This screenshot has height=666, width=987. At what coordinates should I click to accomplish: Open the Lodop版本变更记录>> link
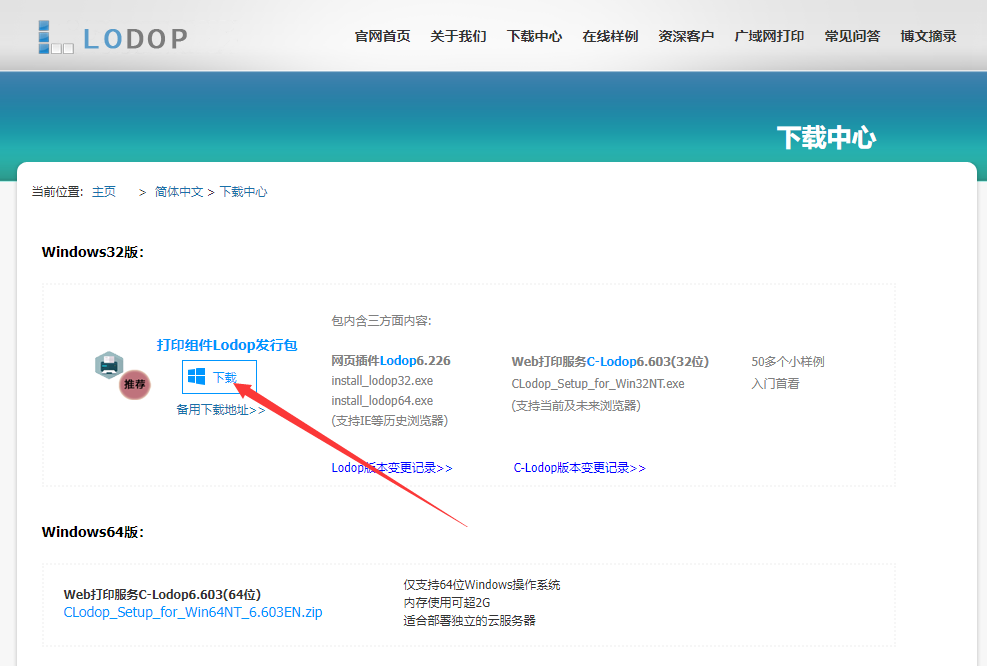point(392,468)
